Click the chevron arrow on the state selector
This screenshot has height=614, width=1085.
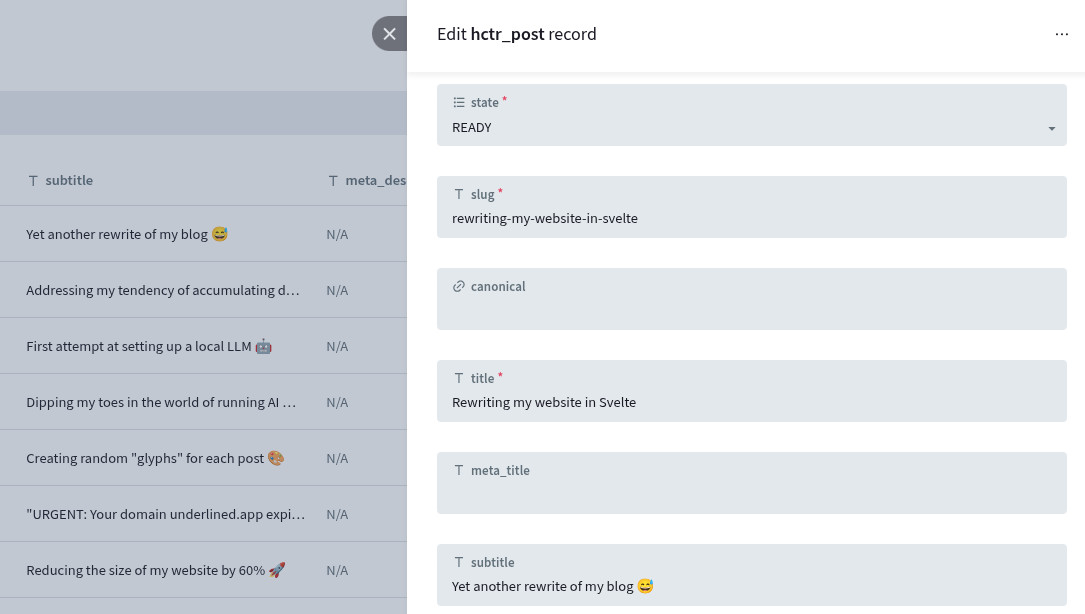(1052, 128)
